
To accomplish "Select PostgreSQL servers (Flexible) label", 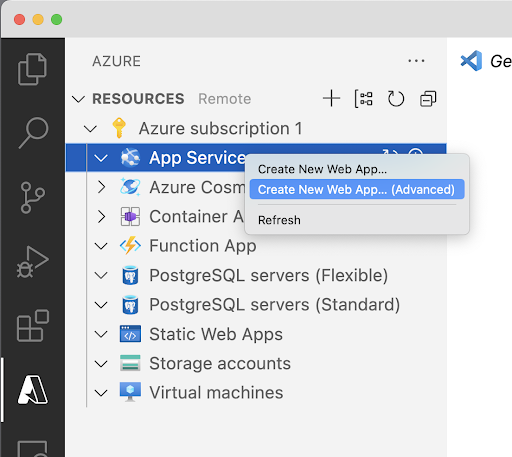I will click(x=269, y=275).
